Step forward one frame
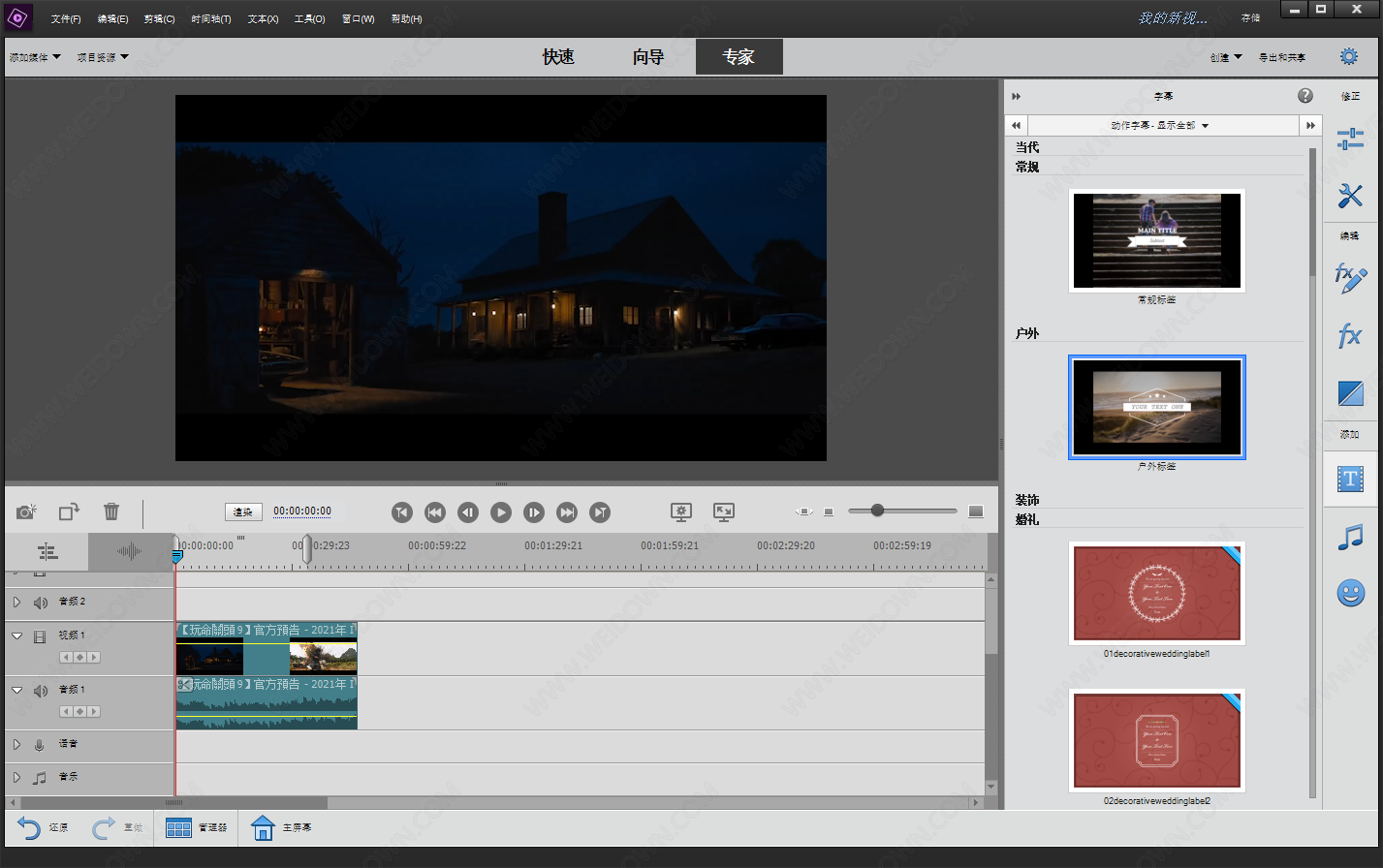 coord(534,511)
